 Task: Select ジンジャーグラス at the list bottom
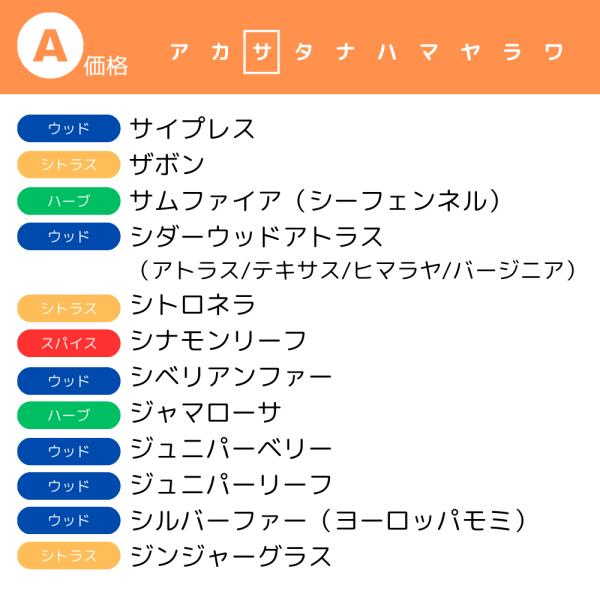click(231, 556)
